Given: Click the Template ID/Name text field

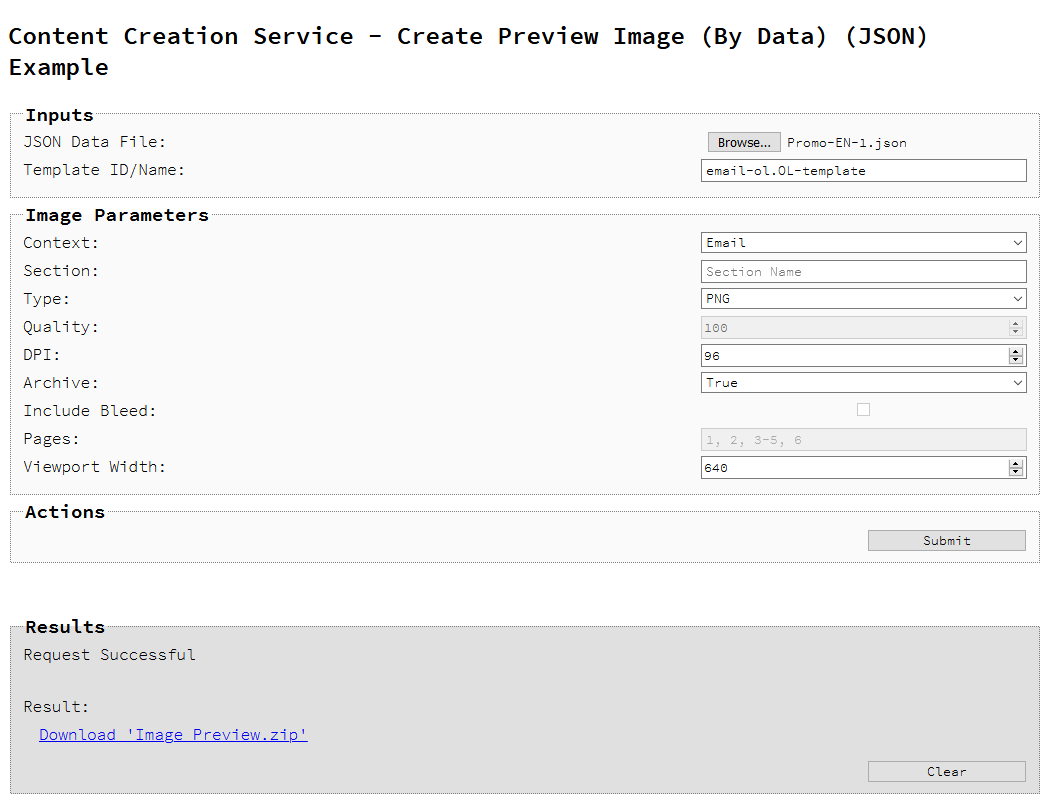Looking at the screenshot, I should point(863,171).
